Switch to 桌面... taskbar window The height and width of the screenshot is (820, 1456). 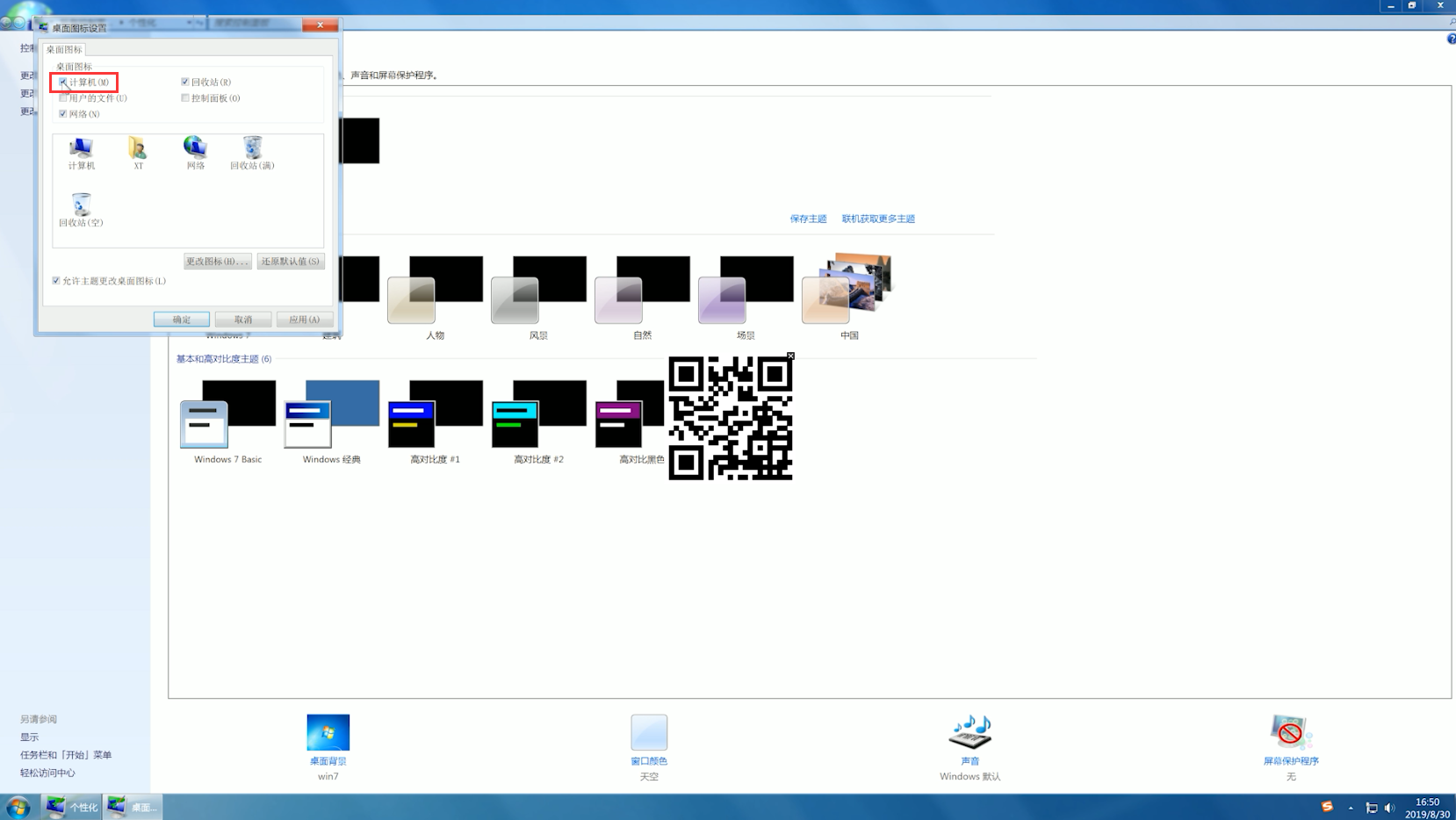click(133, 807)
